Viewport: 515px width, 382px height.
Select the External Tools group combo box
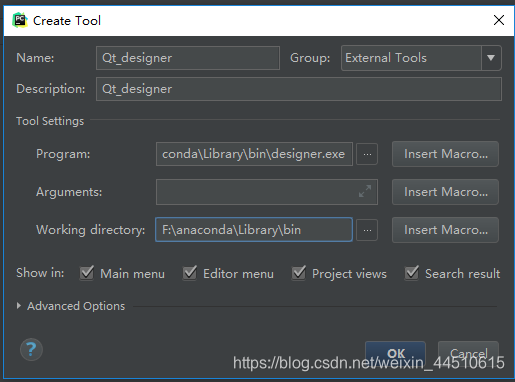tap(421, 58)
